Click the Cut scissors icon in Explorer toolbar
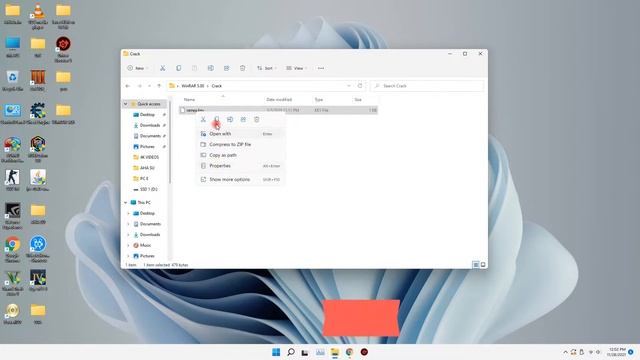The height and width of the screenshot is (360, 640). pos(162,68)
